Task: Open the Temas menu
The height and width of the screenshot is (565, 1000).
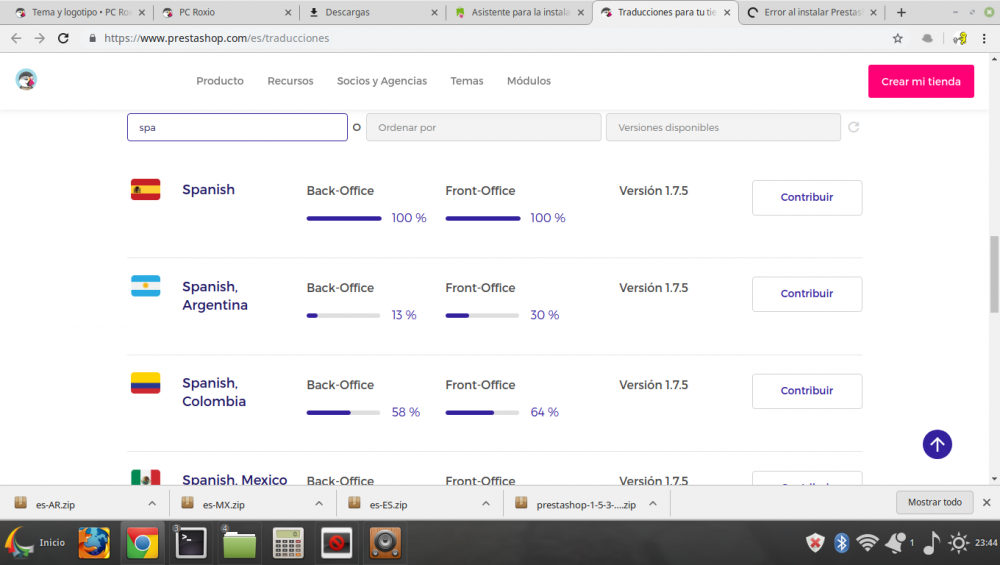Action: click(x=467, y=81)
